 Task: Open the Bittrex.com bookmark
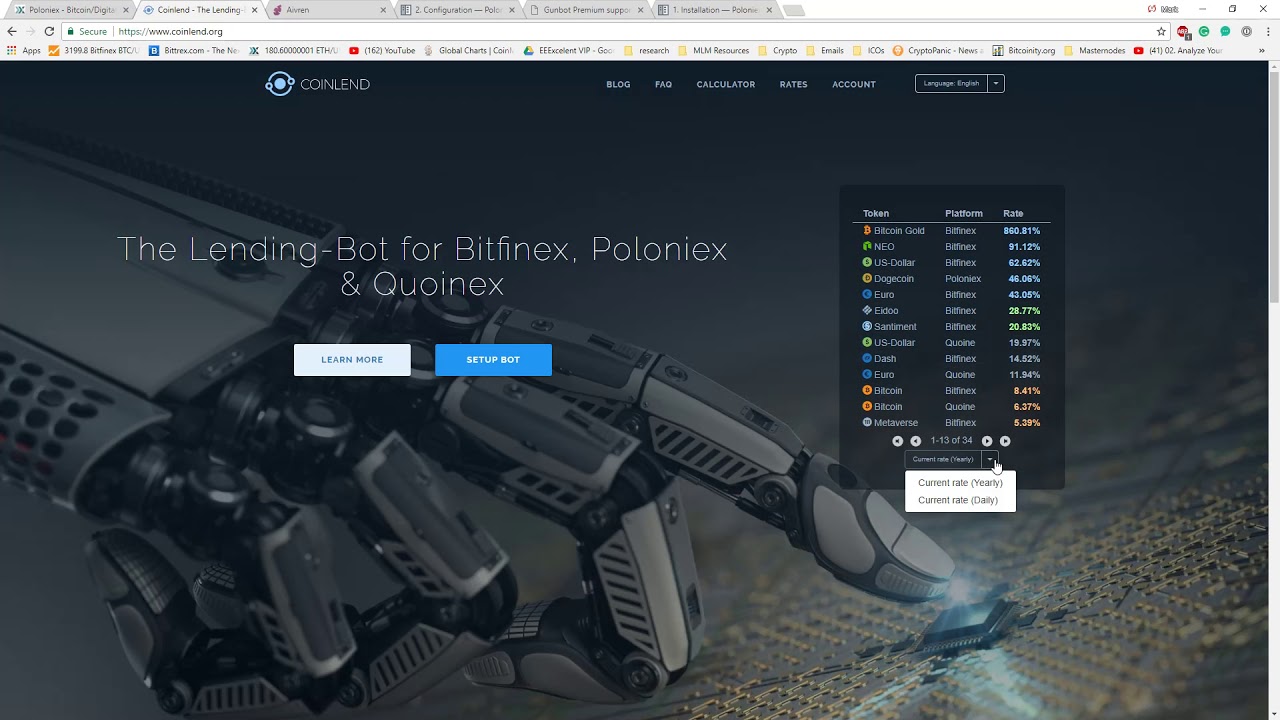[x=194, y=50]
